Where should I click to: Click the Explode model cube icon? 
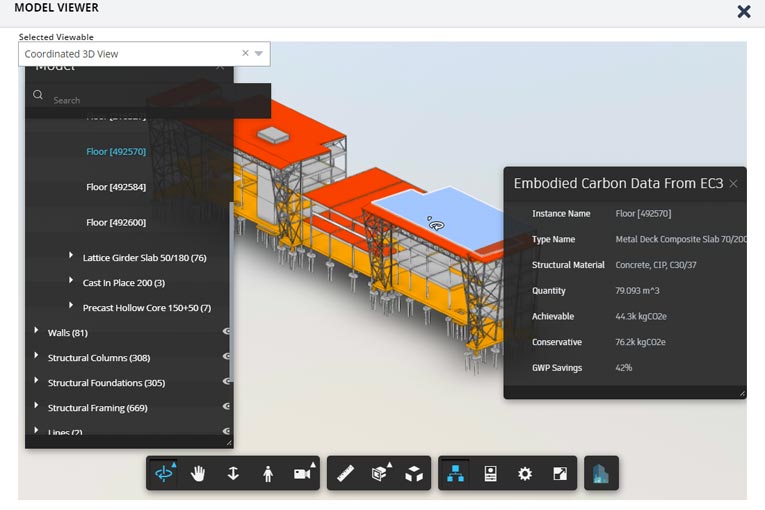click(413, 474)
